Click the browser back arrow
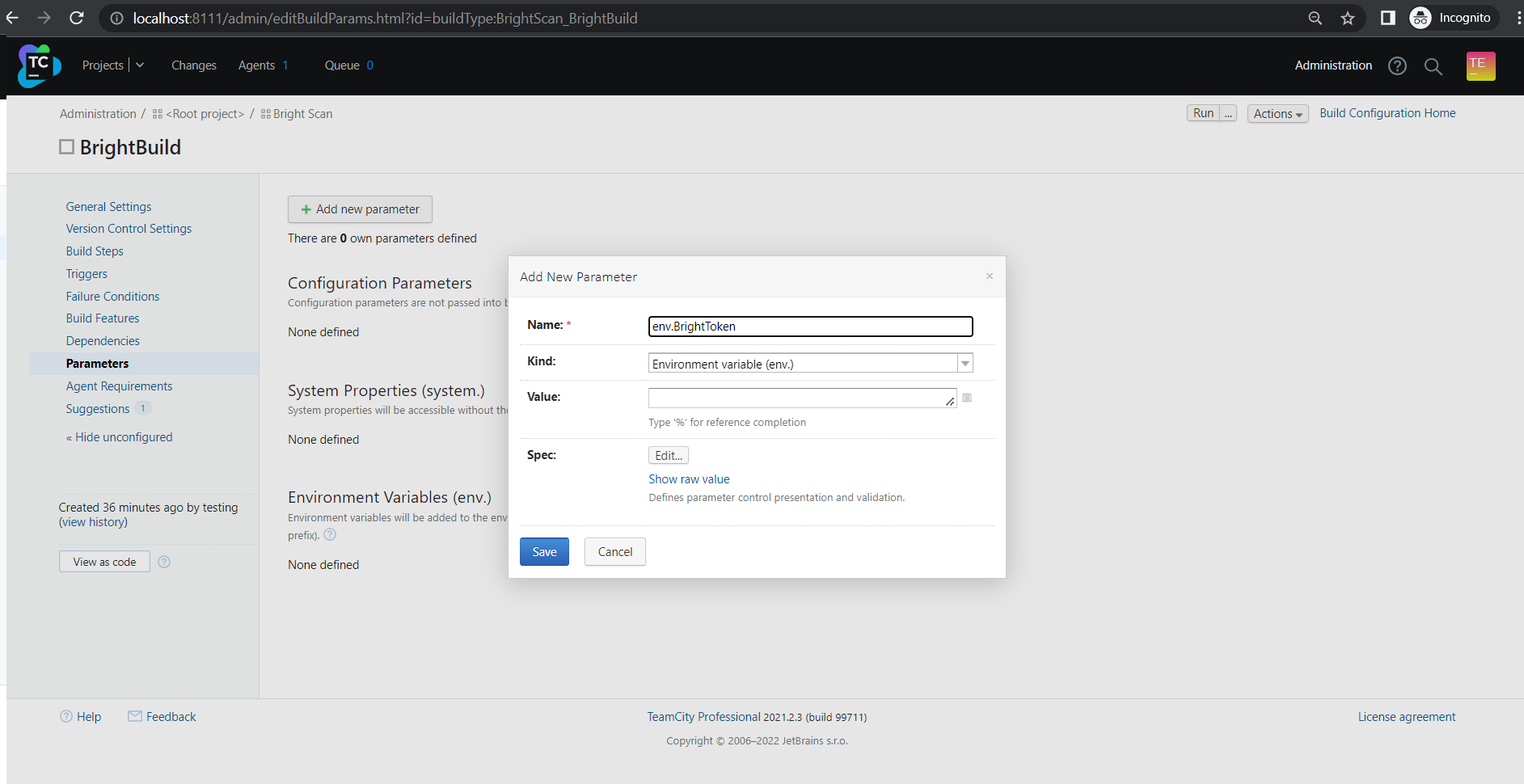Screen dimensions: 1524x784 point(12,18)
